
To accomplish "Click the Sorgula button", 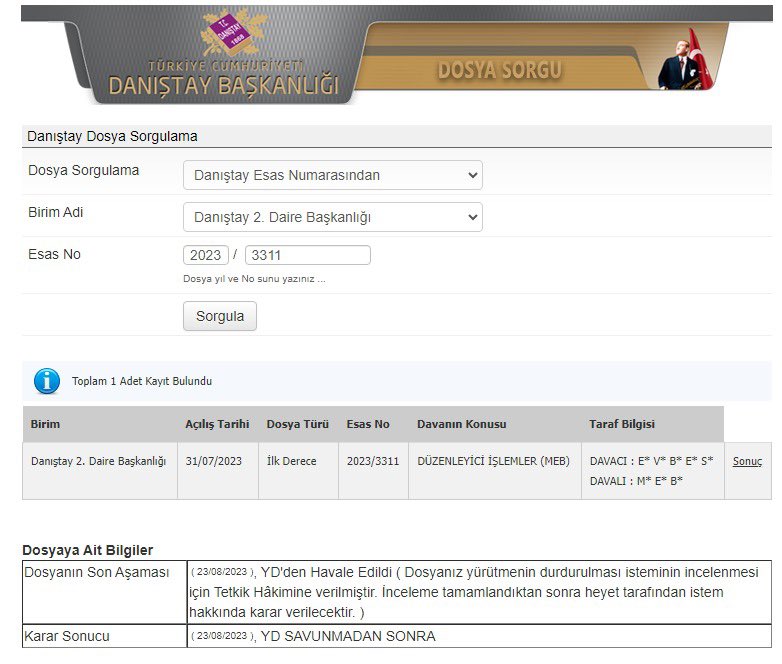I will pyautogui.click(x=220, y=316).
